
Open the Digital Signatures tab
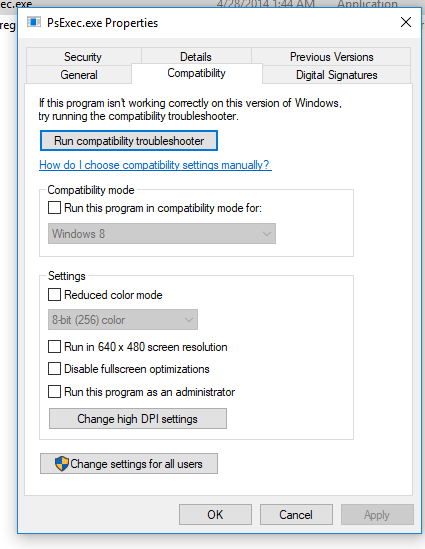[336, 75]
